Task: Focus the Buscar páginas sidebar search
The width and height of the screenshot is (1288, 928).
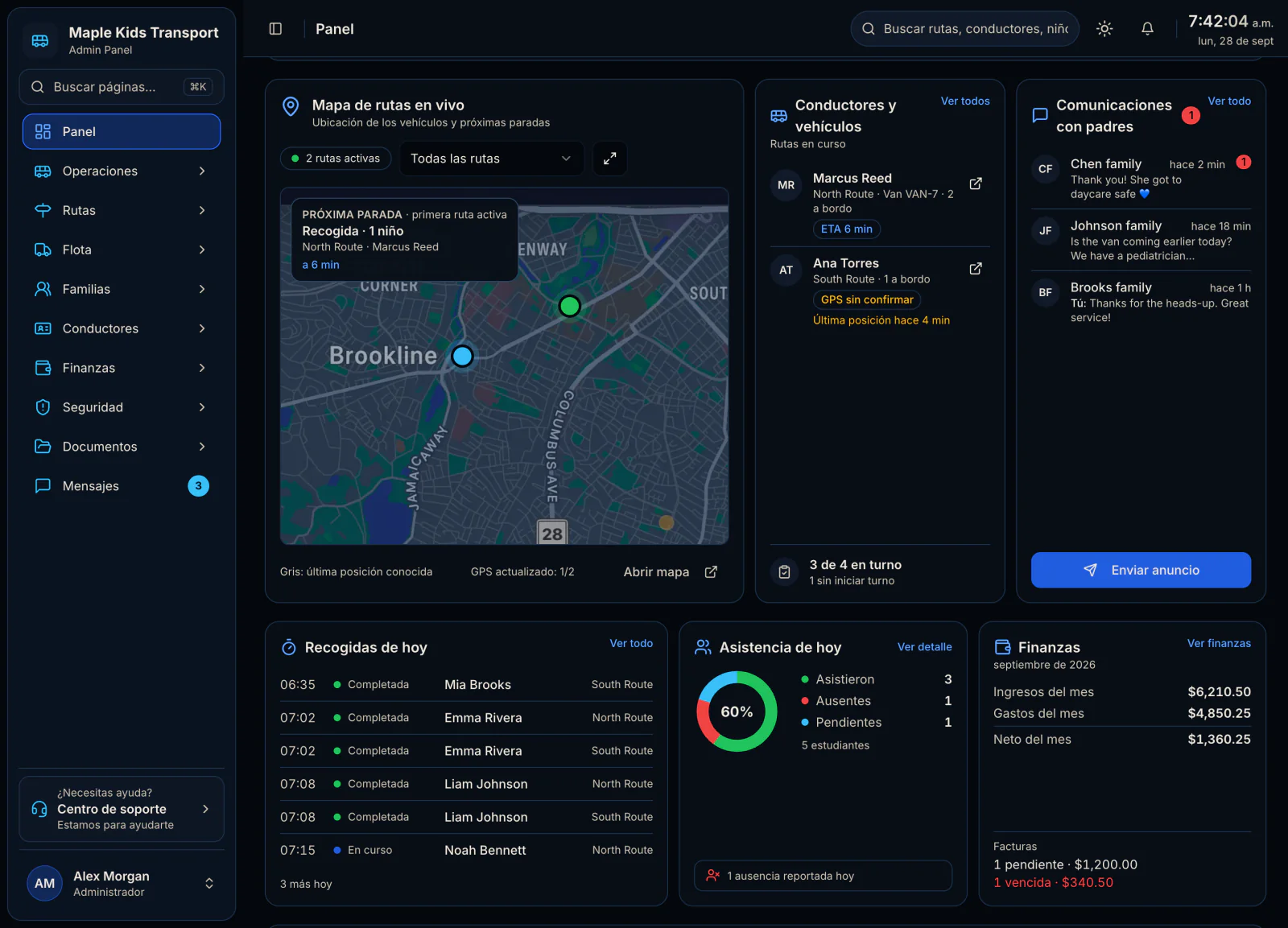Action: (122, 87)
